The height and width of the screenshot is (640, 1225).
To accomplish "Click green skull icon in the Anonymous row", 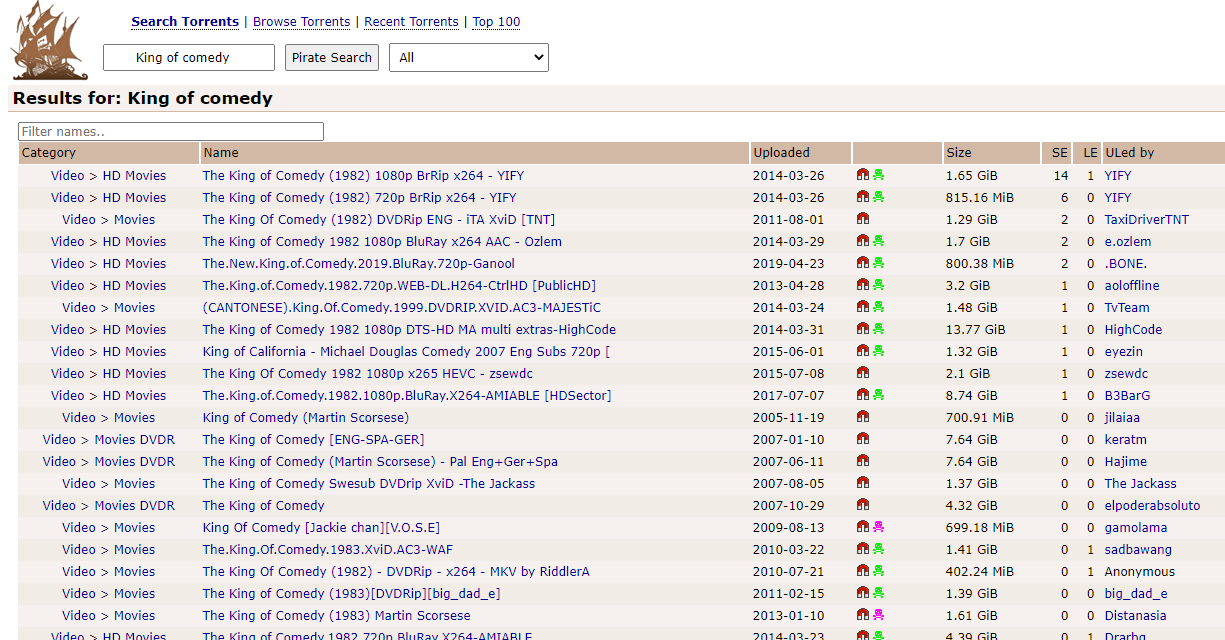I will [878, 571].
